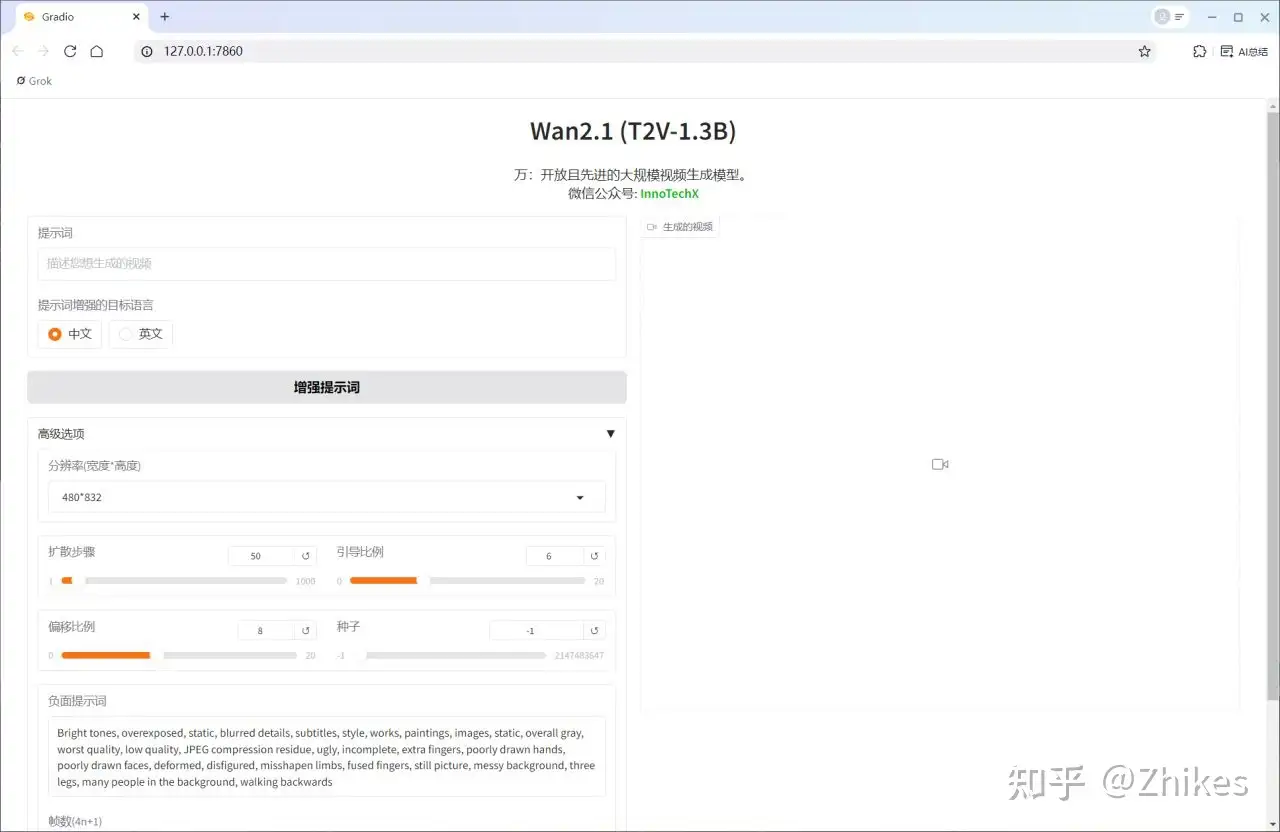Click the video placeholder icon in output panel
Image resolution: width=1280 pixels, height=832 pixels.
[940, 464]
